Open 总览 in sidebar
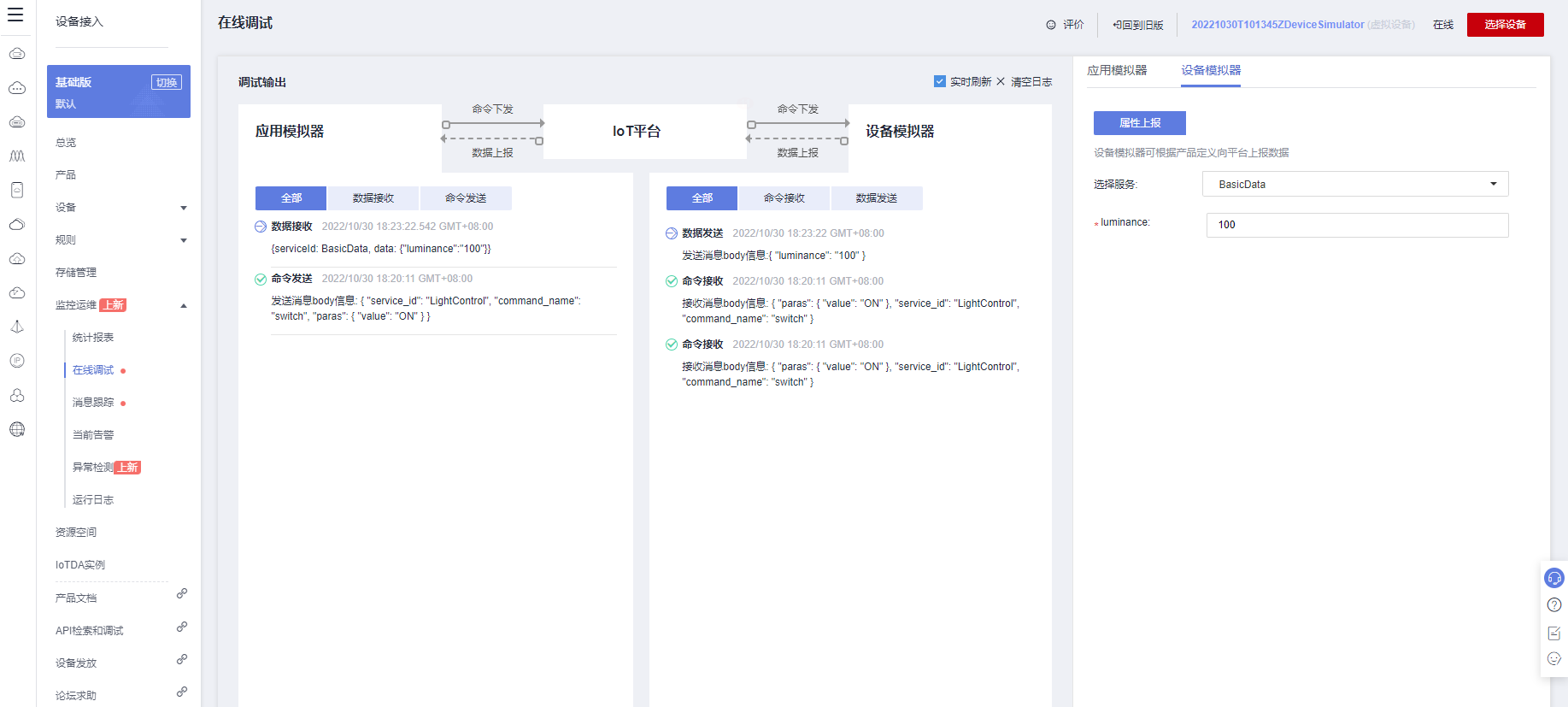1568x707 pixels. (x=66, y=143)
